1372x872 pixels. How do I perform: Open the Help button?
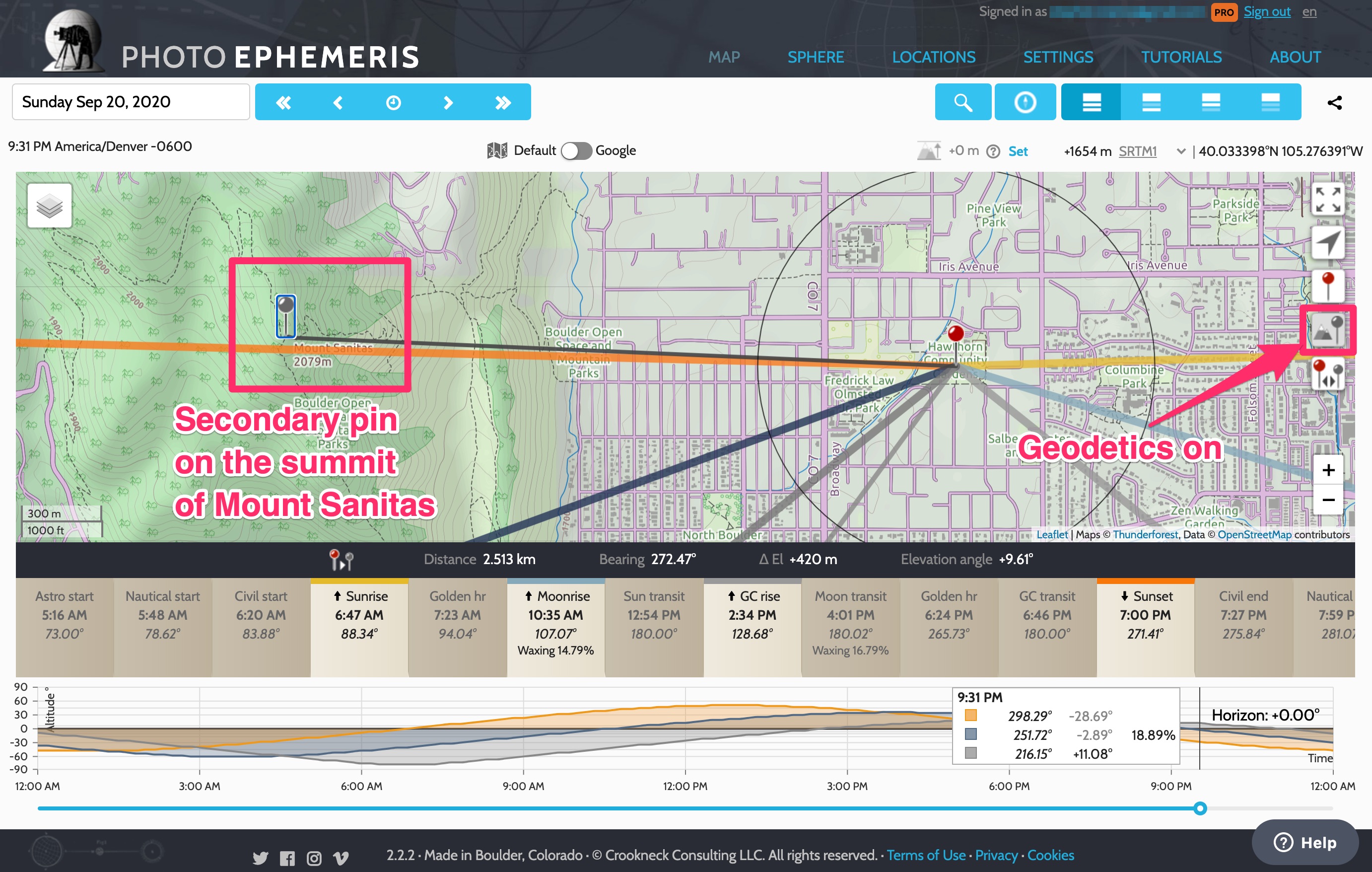[1305, 842]
